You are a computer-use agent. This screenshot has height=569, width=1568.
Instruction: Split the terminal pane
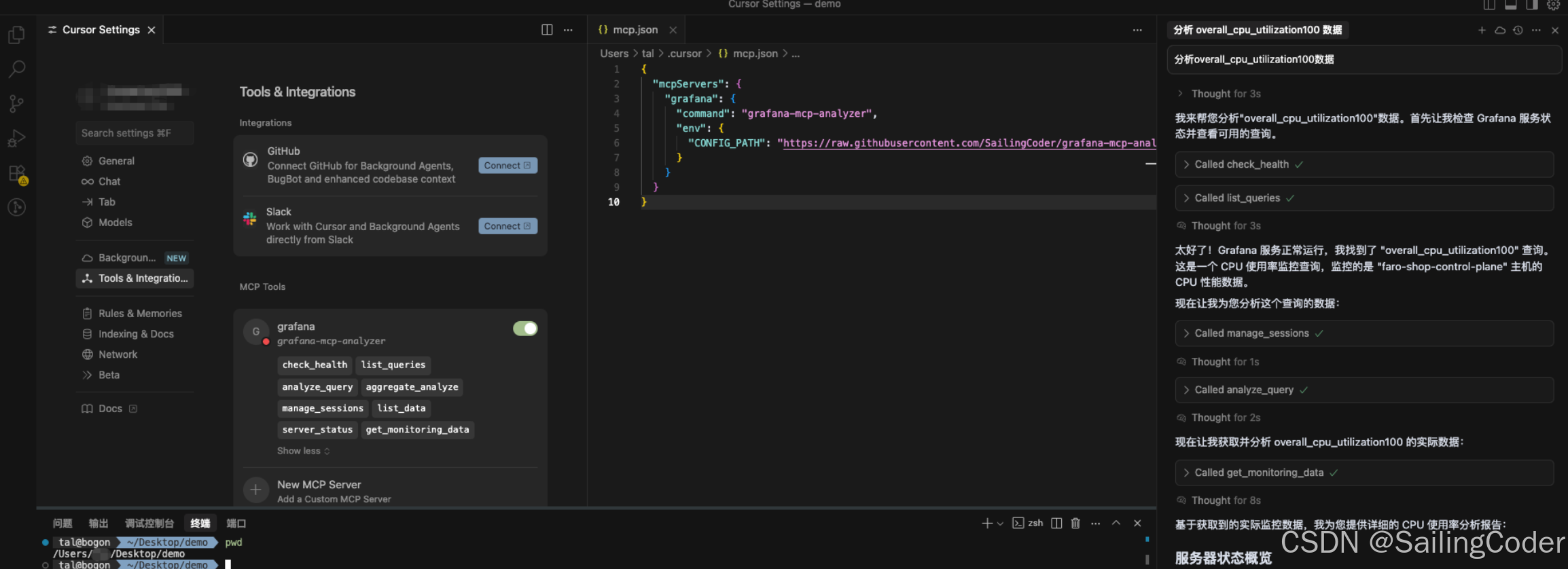[1056, 523]
